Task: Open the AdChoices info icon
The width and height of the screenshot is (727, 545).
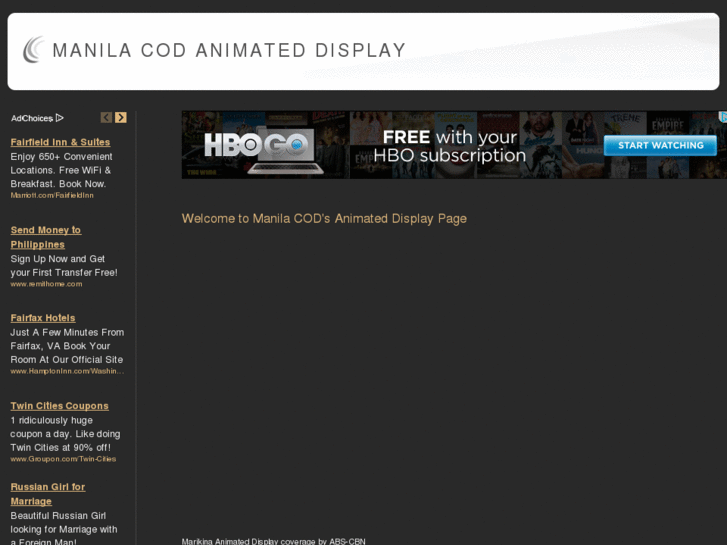Action: [59, 118]
